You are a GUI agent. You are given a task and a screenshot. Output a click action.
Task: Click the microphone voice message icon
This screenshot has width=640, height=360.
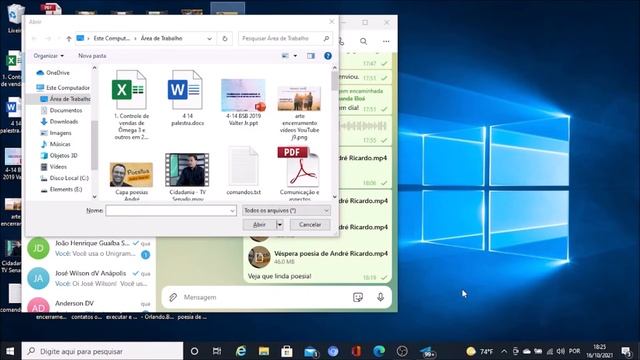[380, 297]
